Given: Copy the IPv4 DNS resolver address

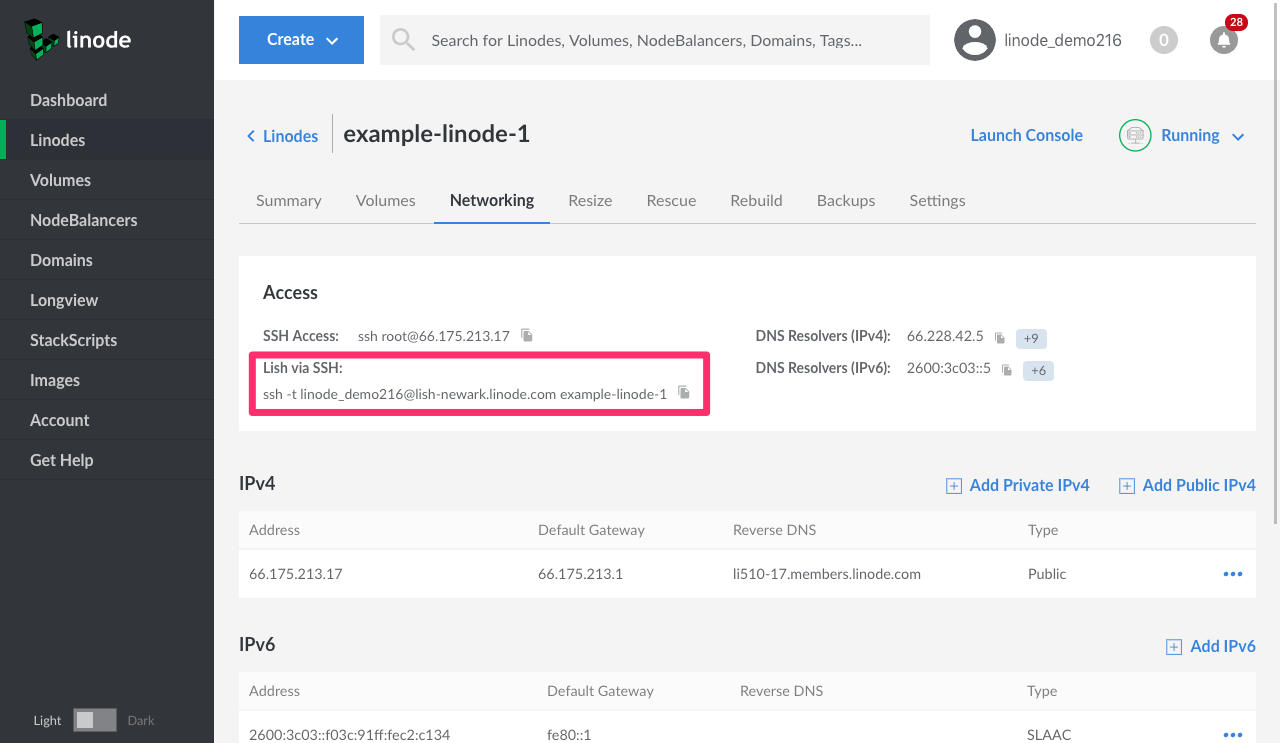Looking at the screenshot, I should pos(1000,339).
